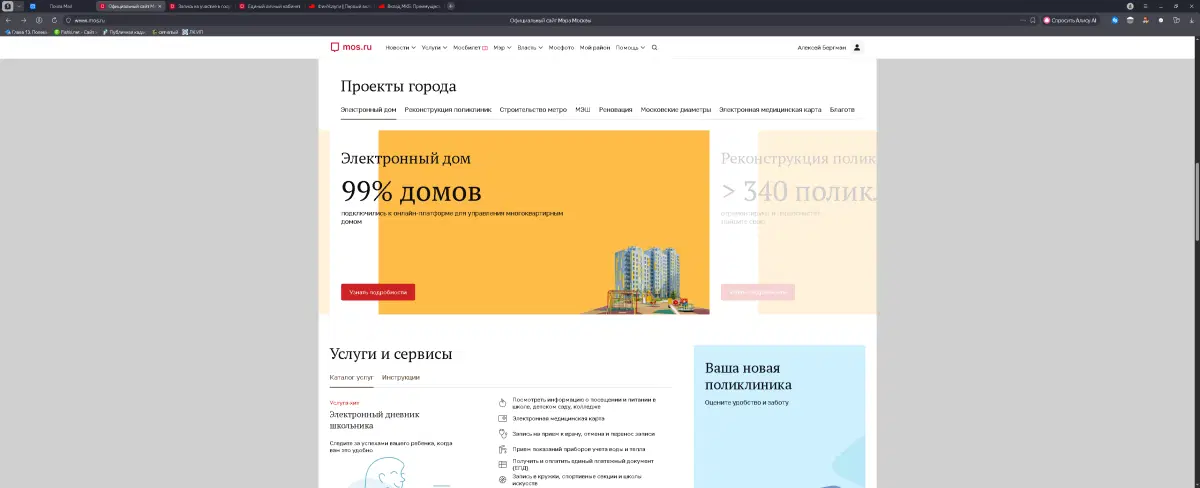This screenshot has height=488, width=1200.
Task: Click the red Узнать подробности button
Action: (x=378, y=292)
